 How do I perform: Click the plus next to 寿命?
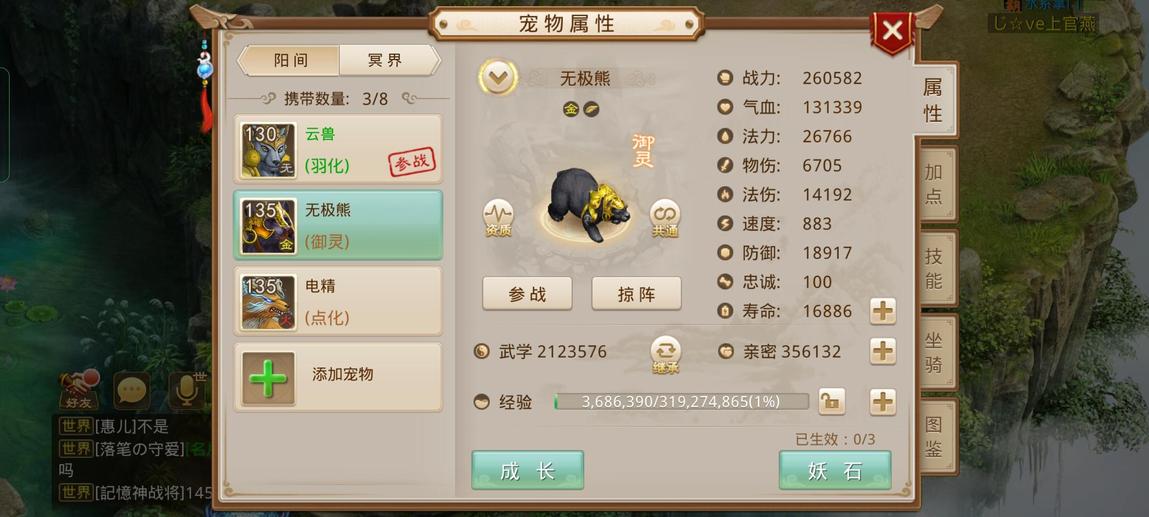[883, 311]
